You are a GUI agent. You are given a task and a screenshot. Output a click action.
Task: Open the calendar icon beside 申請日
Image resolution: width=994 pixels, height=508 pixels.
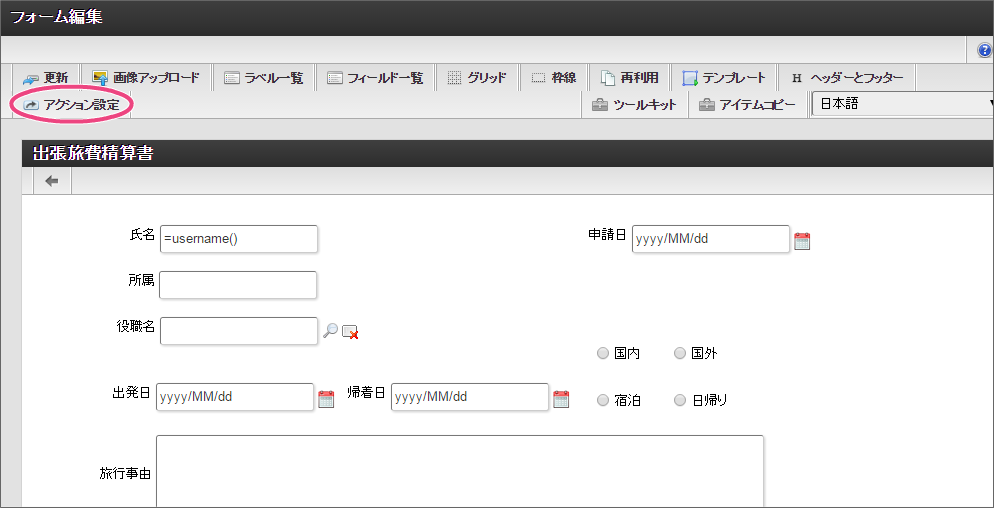pos(802,241)
